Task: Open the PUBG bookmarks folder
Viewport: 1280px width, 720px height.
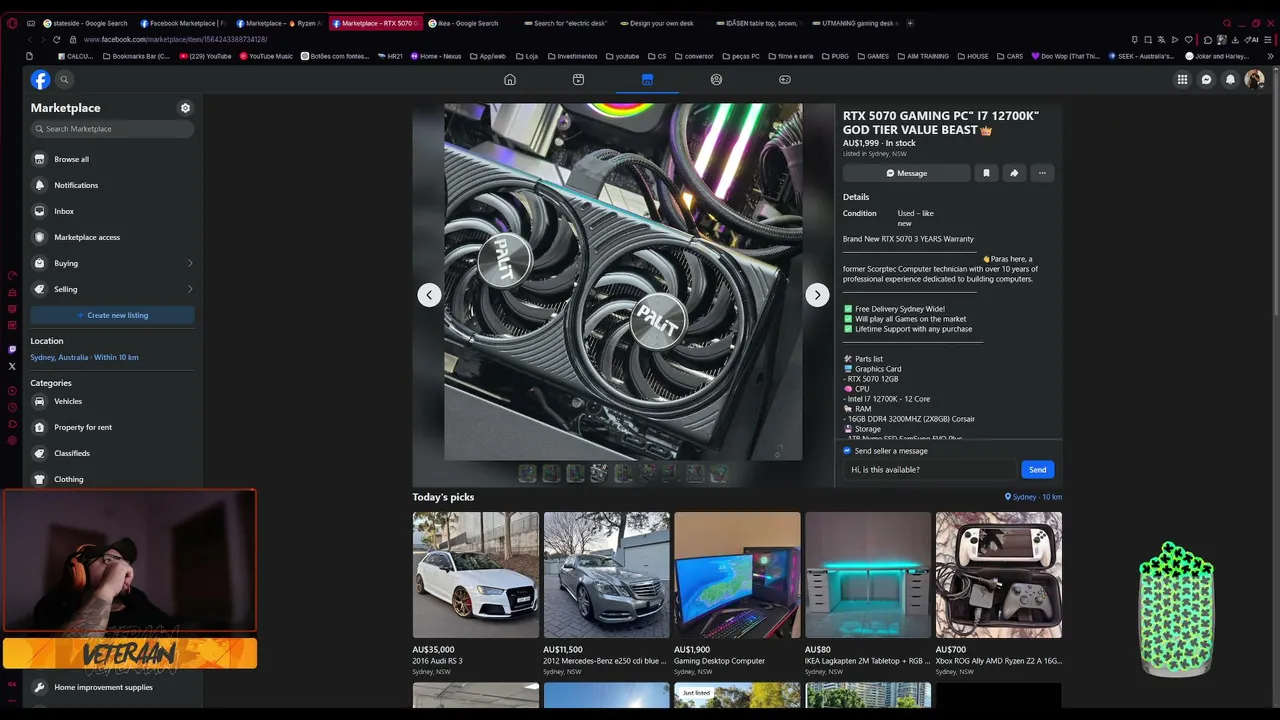Action: pyautogui.click(x=835, y=56)
